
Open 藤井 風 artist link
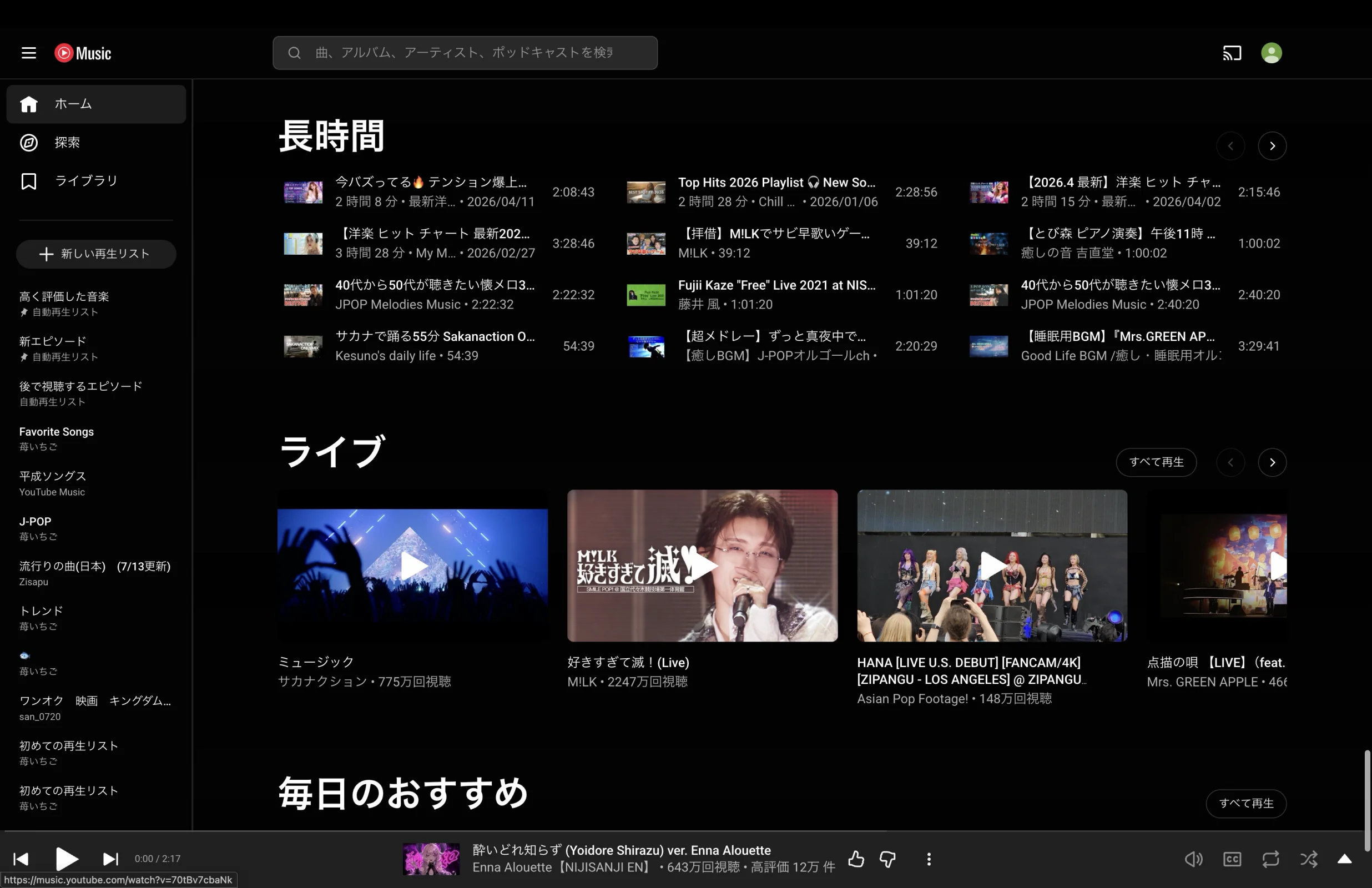coord(699,305)
